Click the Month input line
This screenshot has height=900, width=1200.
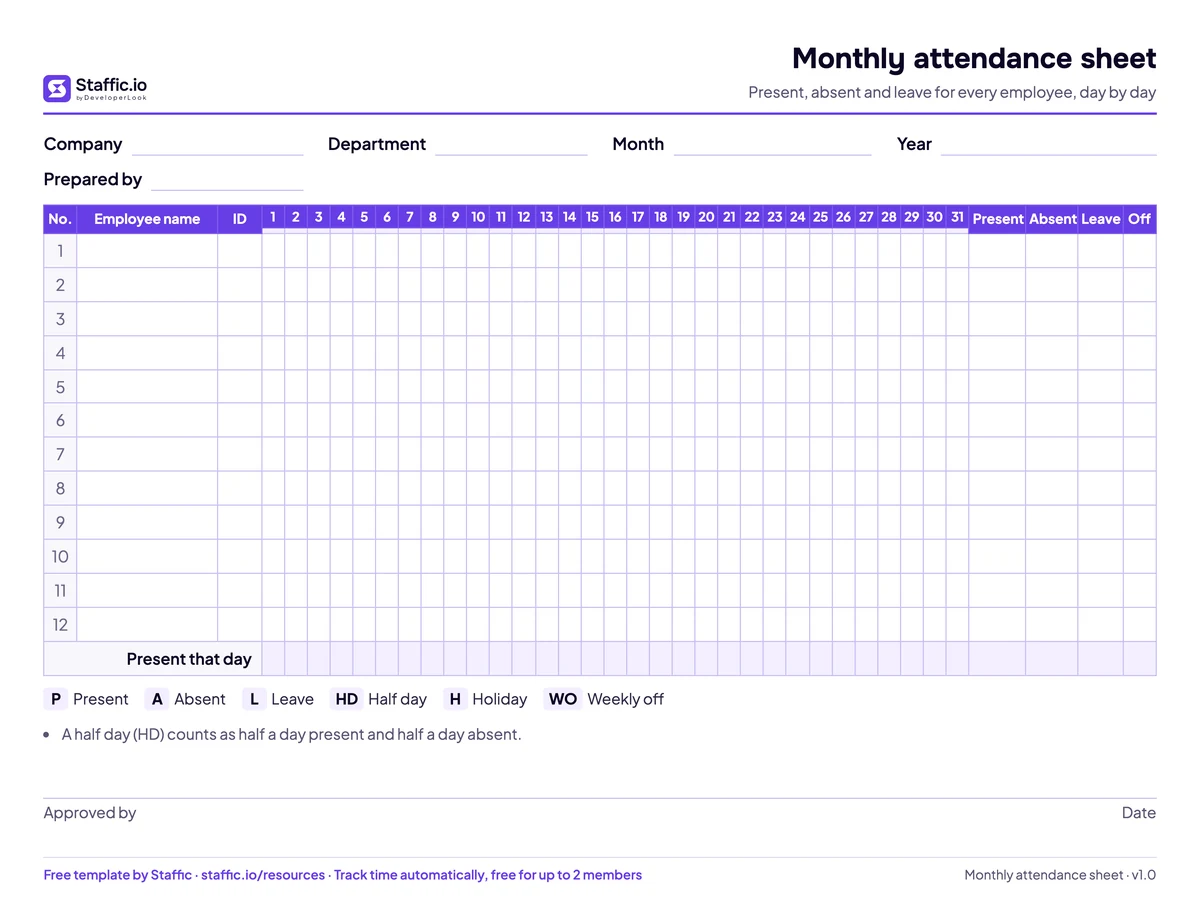click(x=772, y=146)
